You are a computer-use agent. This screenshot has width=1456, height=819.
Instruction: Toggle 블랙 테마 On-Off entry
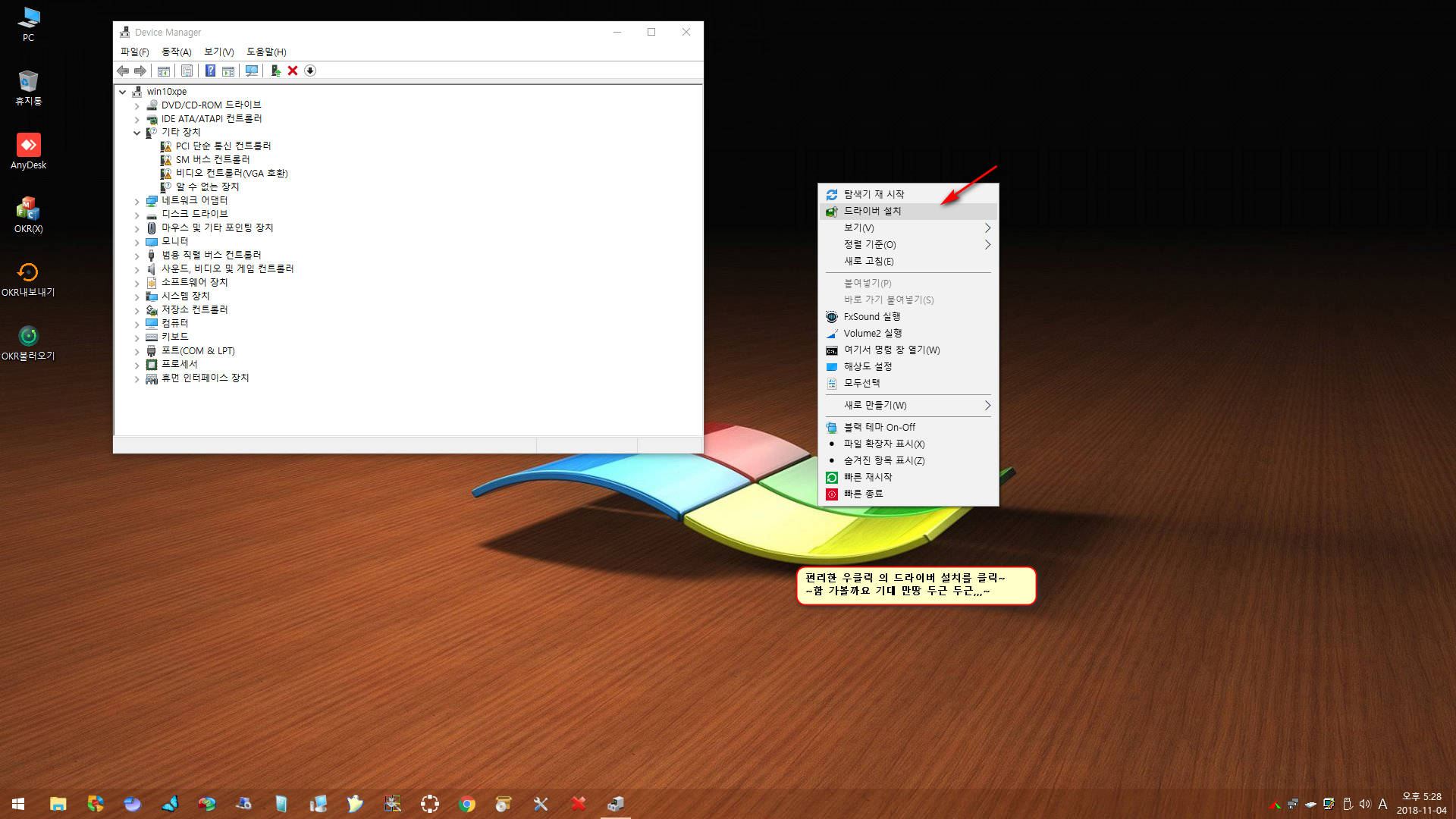(908, 428)
